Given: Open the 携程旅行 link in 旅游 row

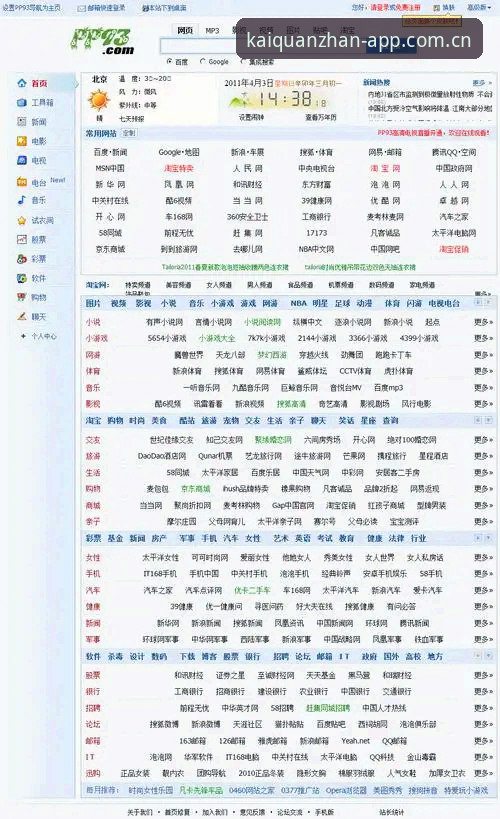Looking at the screenshot, I should (392, 456).
